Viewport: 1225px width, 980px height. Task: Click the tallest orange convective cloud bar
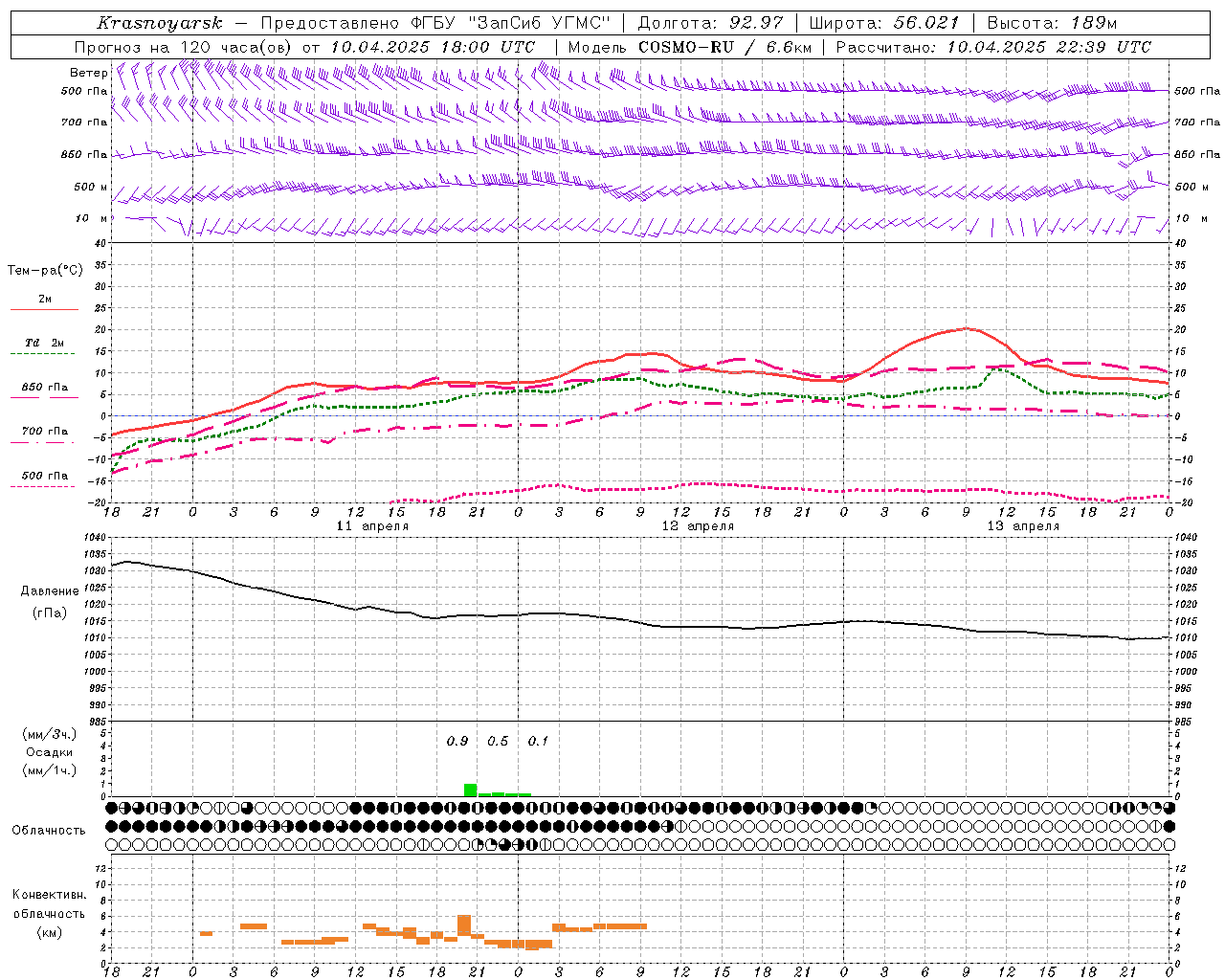click(464, 925)
